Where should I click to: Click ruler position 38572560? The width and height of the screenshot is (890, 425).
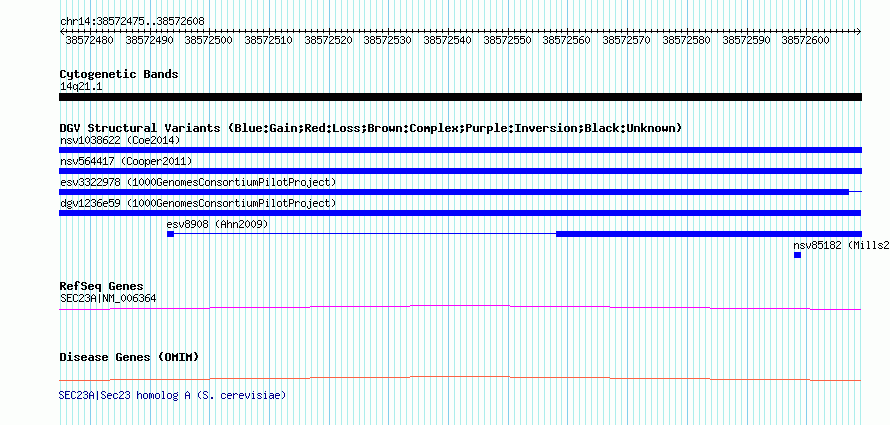[x=566, y=40]
